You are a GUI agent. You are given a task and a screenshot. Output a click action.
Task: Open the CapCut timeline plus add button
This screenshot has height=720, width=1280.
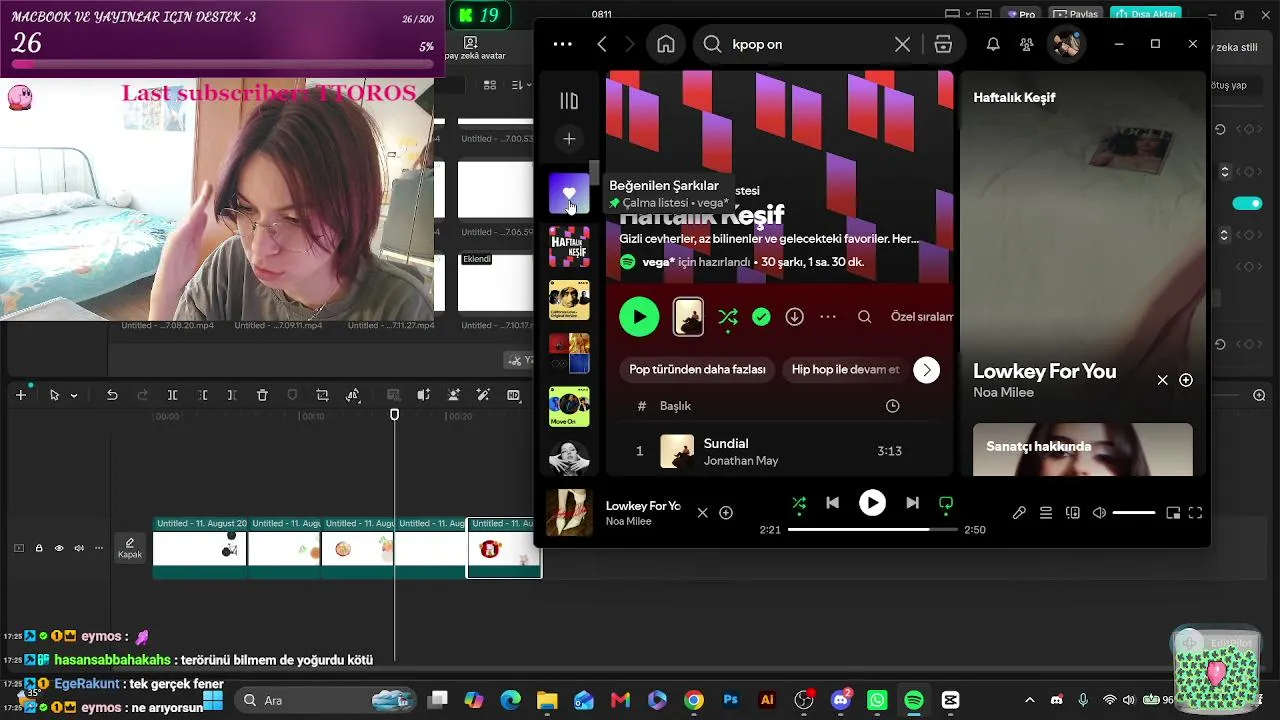click(x=20, y=395)
